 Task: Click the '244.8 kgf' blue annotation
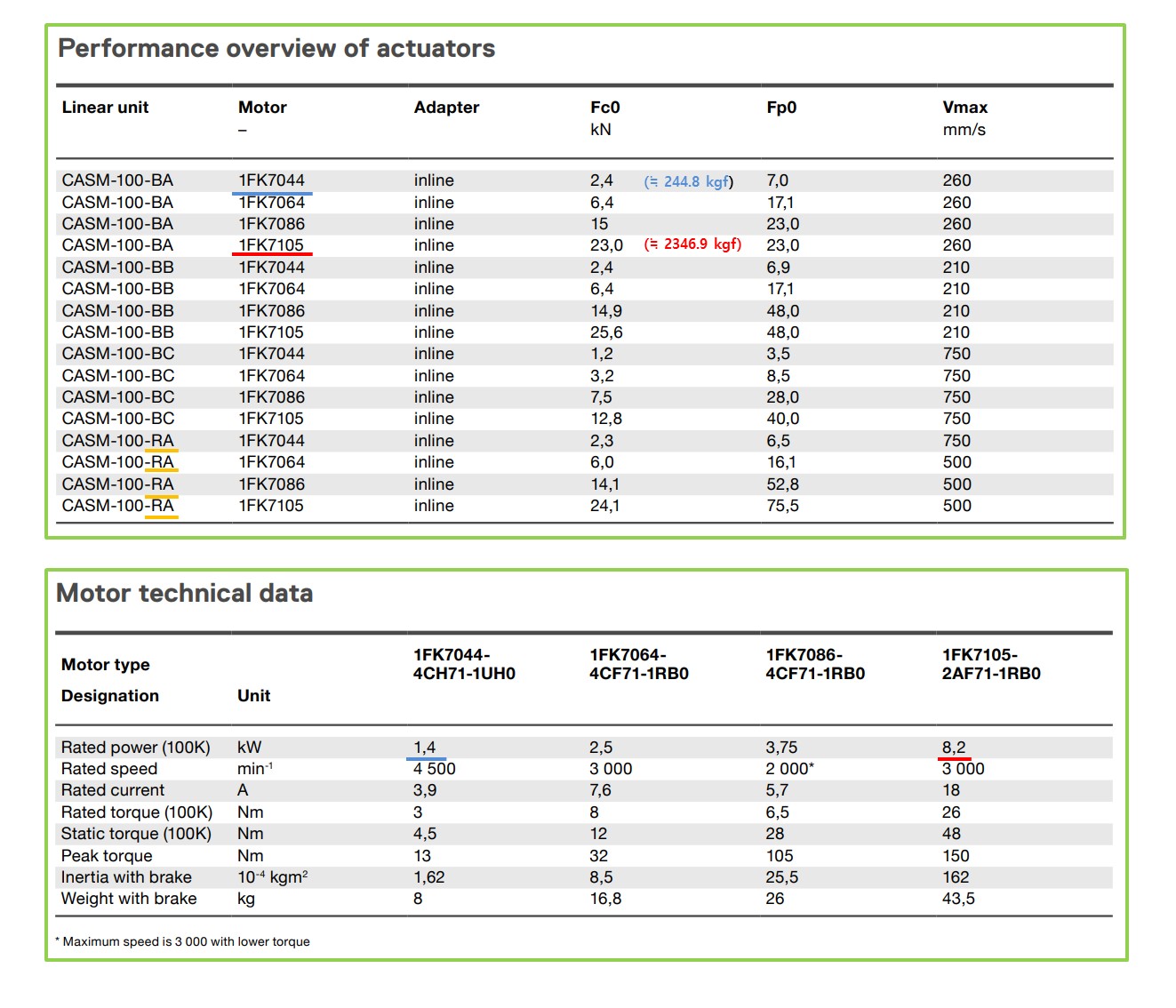point(689,181)
